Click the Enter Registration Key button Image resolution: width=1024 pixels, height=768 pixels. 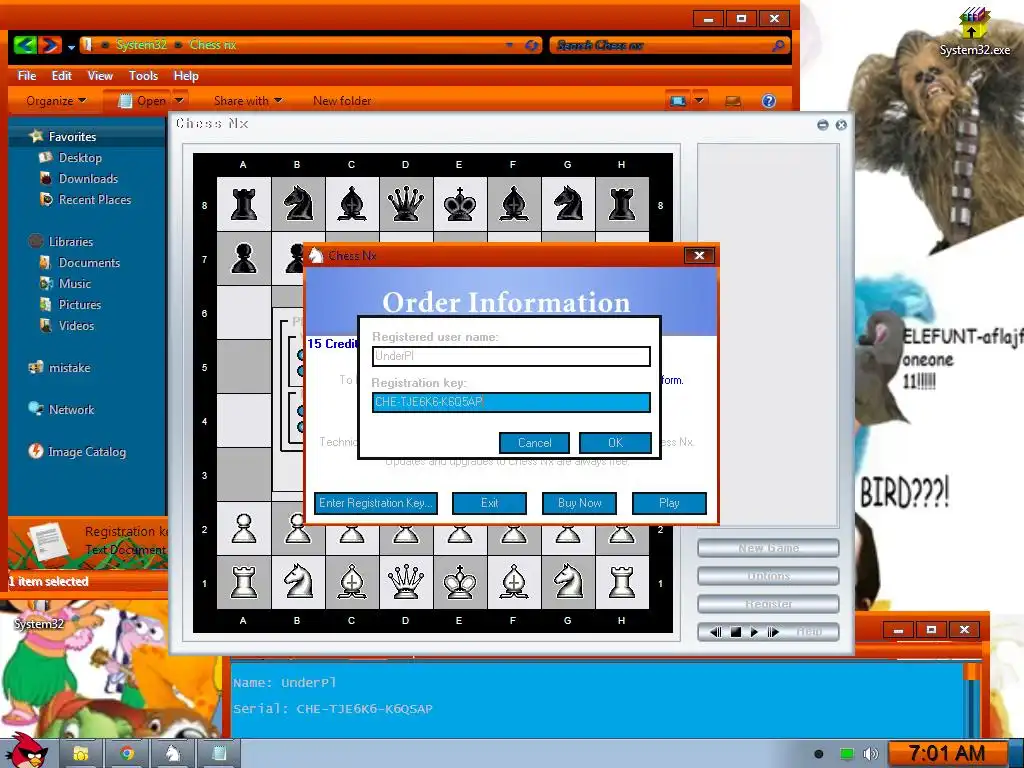click(376, 503)
